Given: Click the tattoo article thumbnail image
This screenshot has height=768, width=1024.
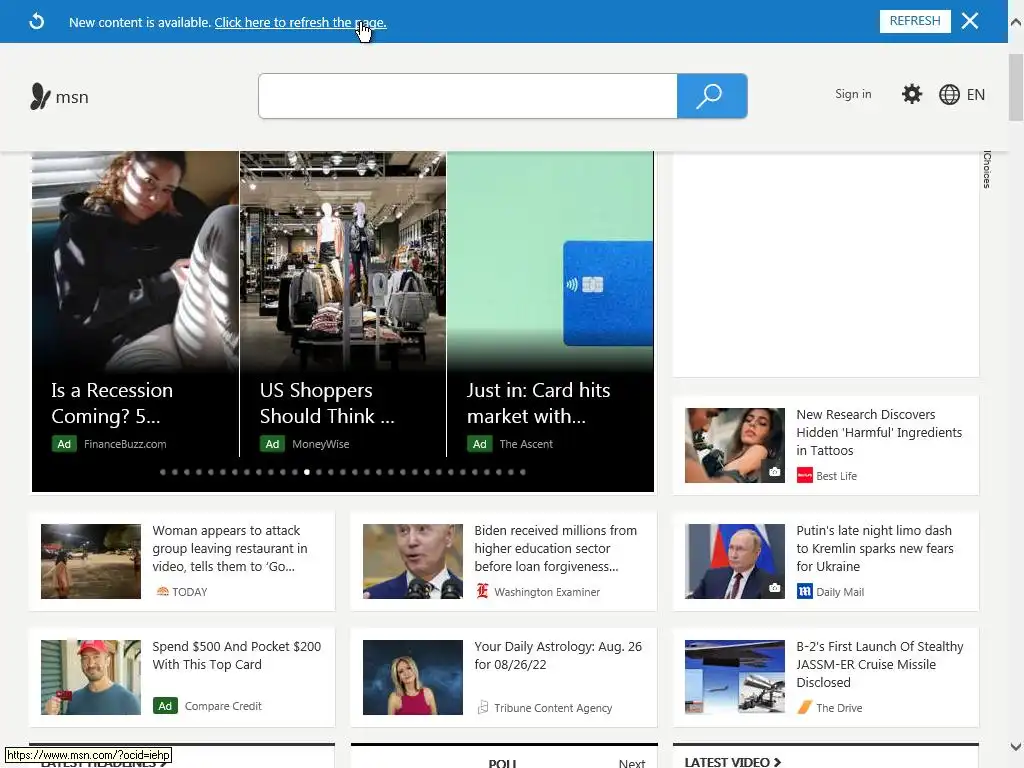Looking at the screenshot, I should (x=735, y=445).
